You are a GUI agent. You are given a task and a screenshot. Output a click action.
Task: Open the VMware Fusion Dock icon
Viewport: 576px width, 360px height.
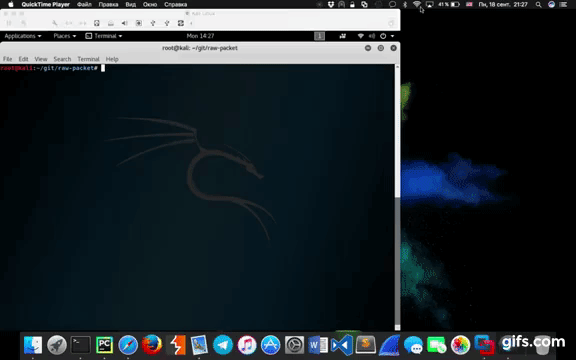[x=484, y=345]
